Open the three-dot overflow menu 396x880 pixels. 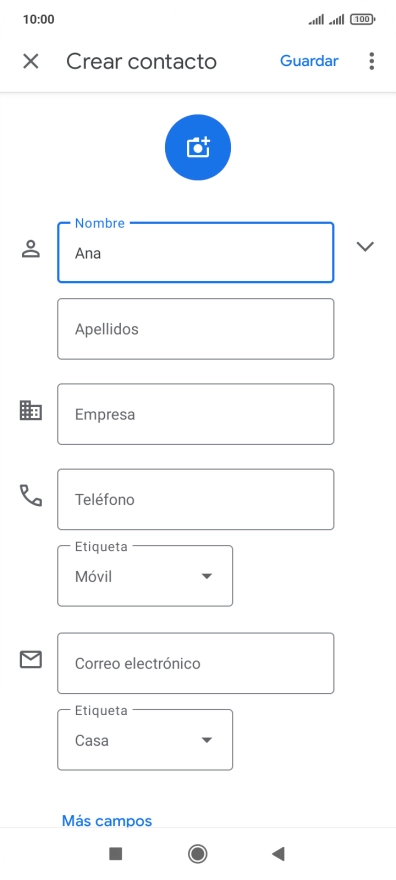point(371,61)
